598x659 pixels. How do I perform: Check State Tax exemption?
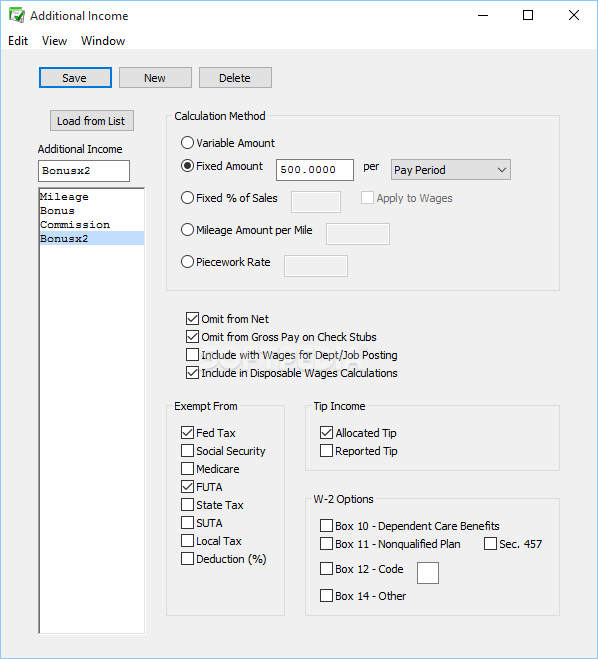(187, 505)
